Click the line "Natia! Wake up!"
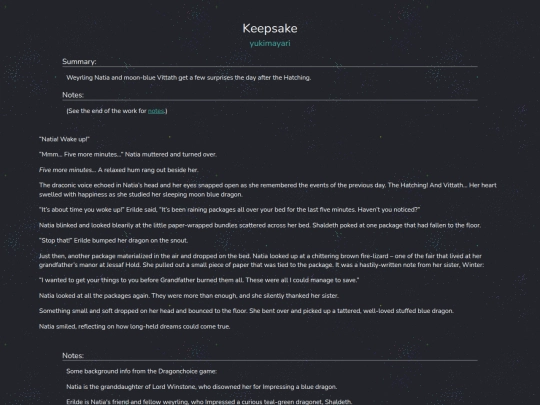Screen dimensions: 540x405 tap(64, 139)
